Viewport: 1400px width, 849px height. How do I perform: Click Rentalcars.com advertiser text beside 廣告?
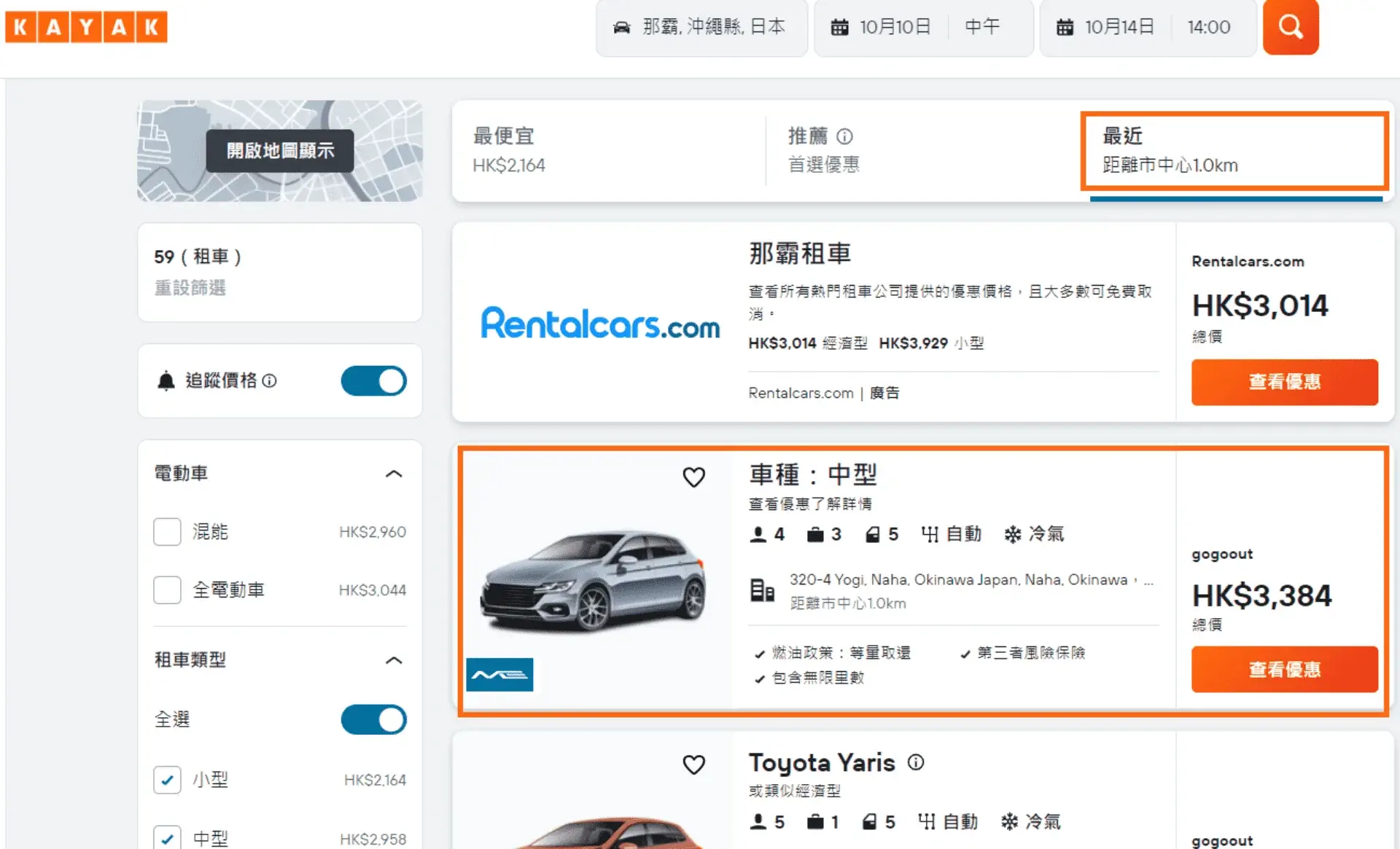(801, 394)
